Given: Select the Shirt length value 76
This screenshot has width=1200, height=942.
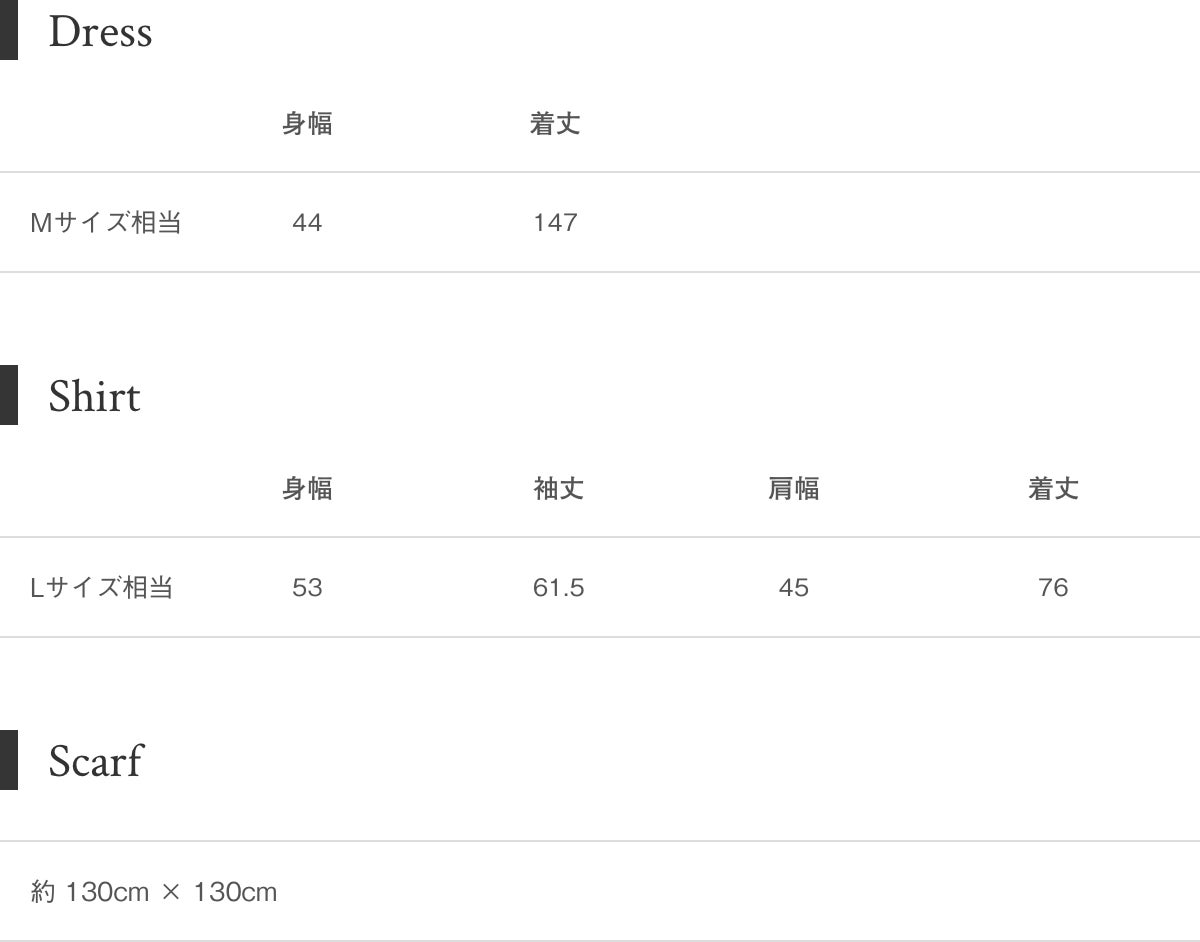Looking at the screenshot, I should tap(1053, 587).
